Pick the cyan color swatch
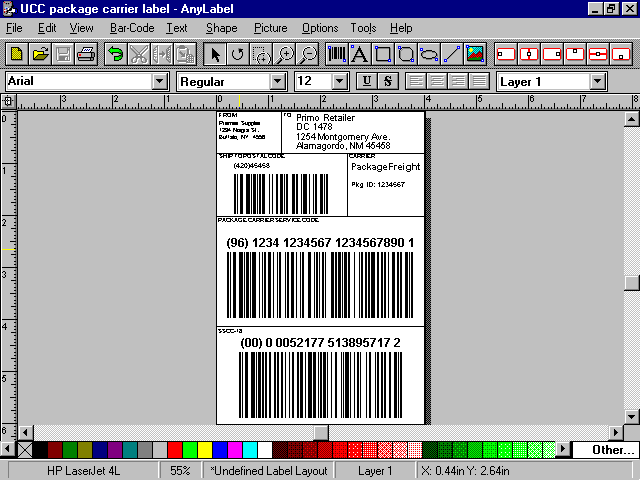 (x=250, y=450)
